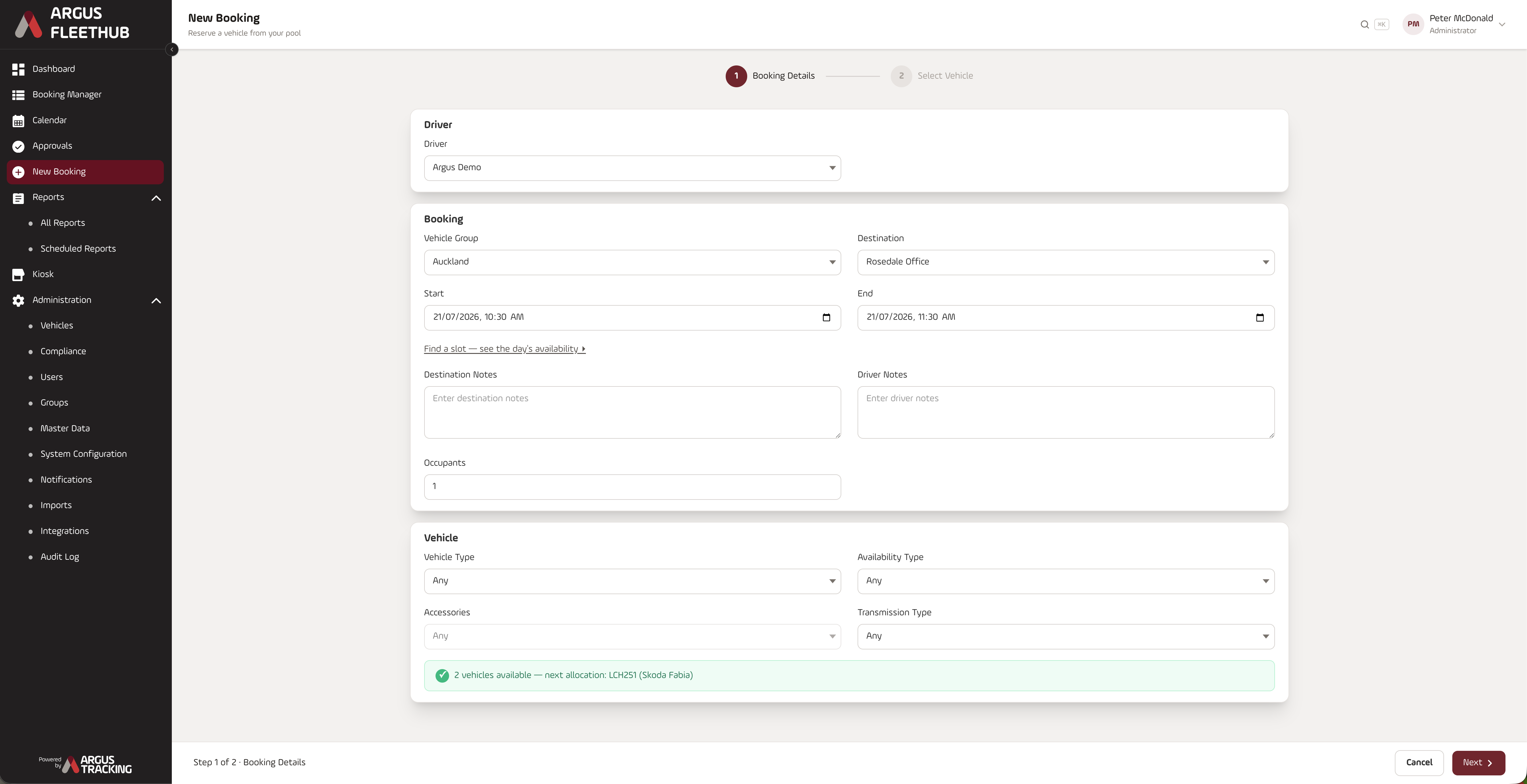Click the Destination Notes text area
Image resolution: width=1527 pixels, height=784 pixels.
(633, 413)
